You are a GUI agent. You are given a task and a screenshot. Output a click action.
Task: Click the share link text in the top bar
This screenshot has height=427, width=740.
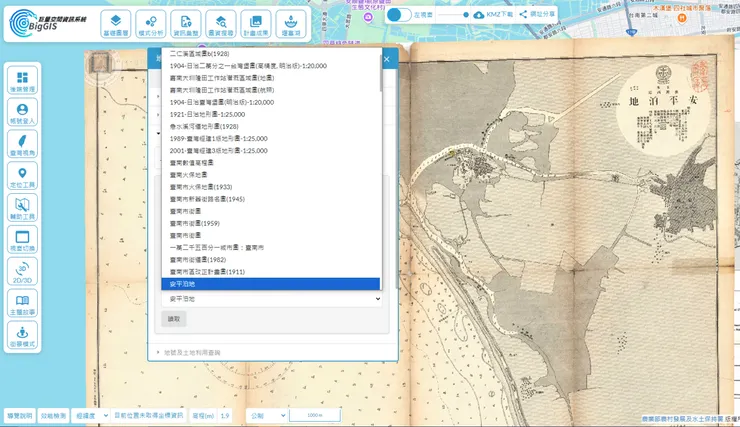[x=542, y=14]
